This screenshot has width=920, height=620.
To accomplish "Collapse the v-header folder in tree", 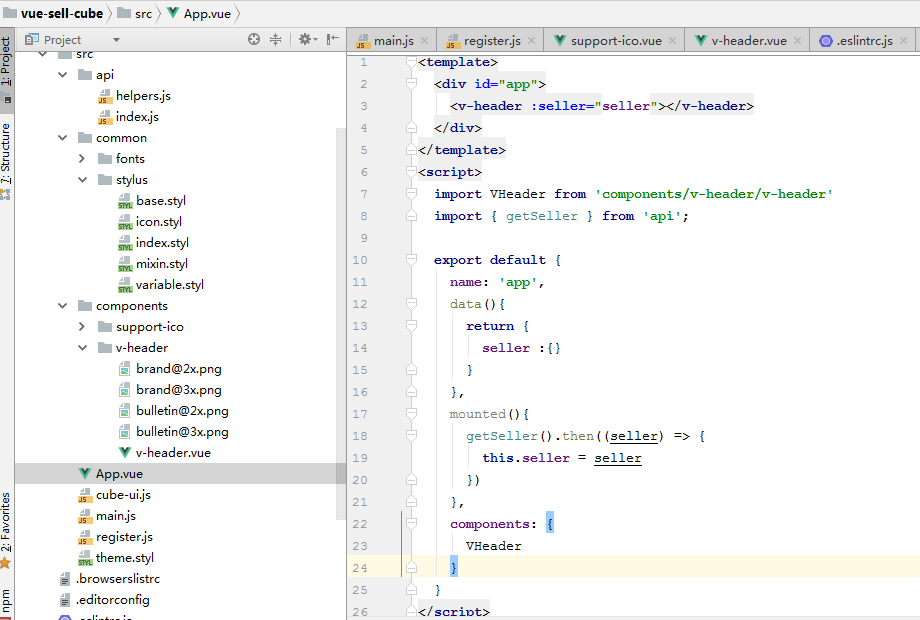I will [83, 348].
